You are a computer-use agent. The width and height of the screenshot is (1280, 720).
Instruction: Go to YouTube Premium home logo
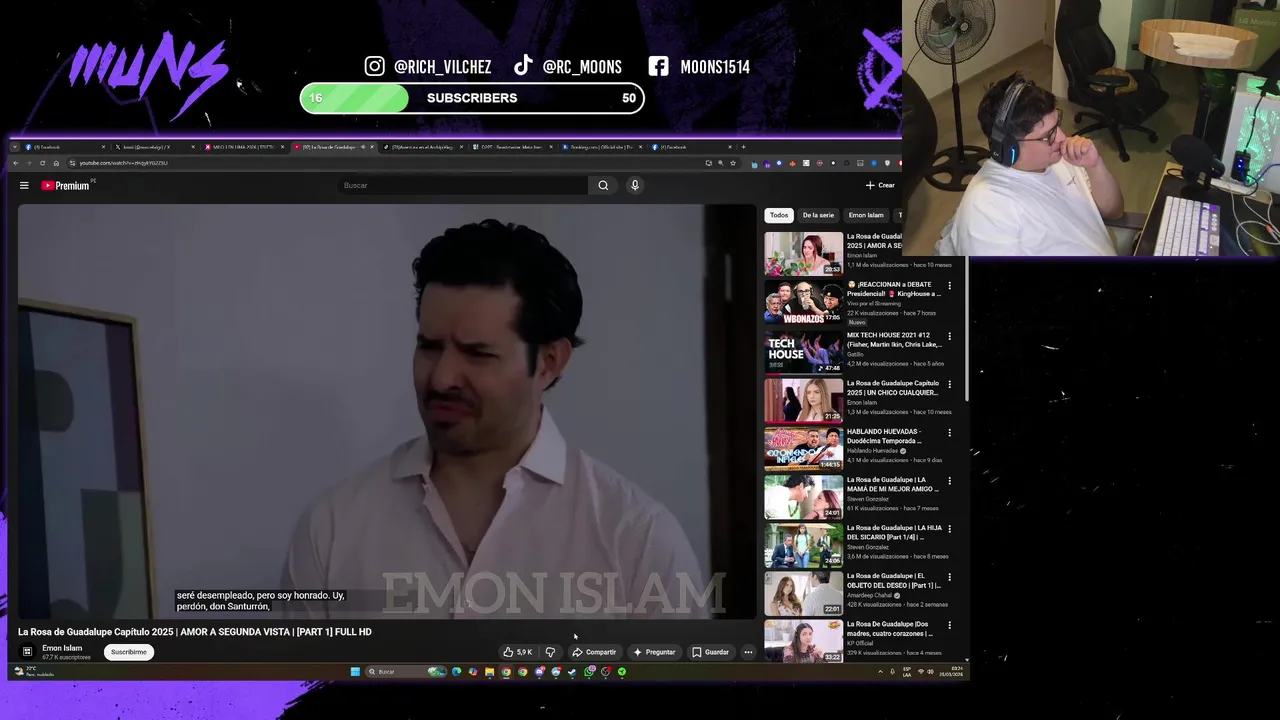(66, 185)
